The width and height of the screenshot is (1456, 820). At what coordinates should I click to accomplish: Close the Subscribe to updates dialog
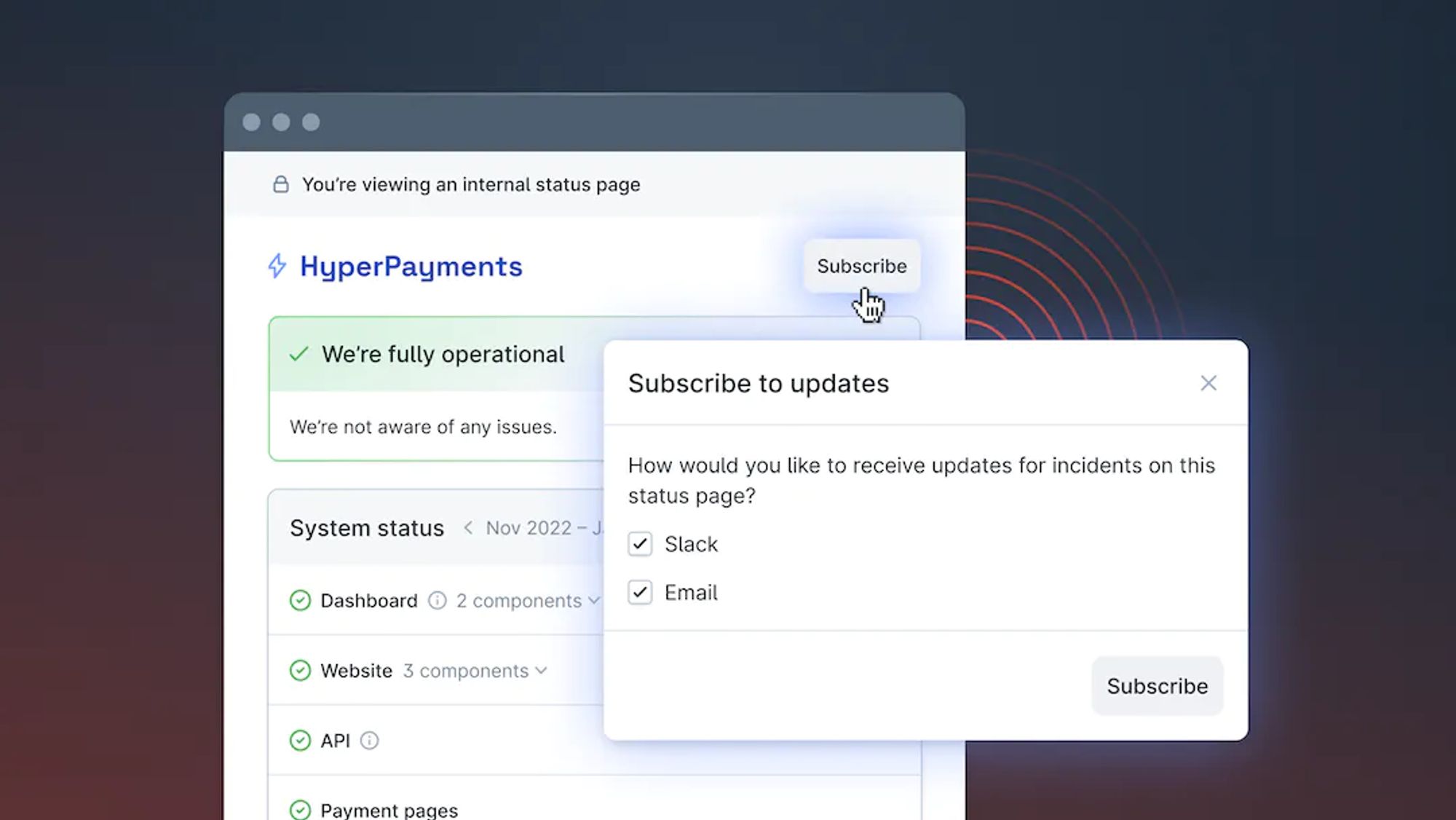click(1208, 383)
